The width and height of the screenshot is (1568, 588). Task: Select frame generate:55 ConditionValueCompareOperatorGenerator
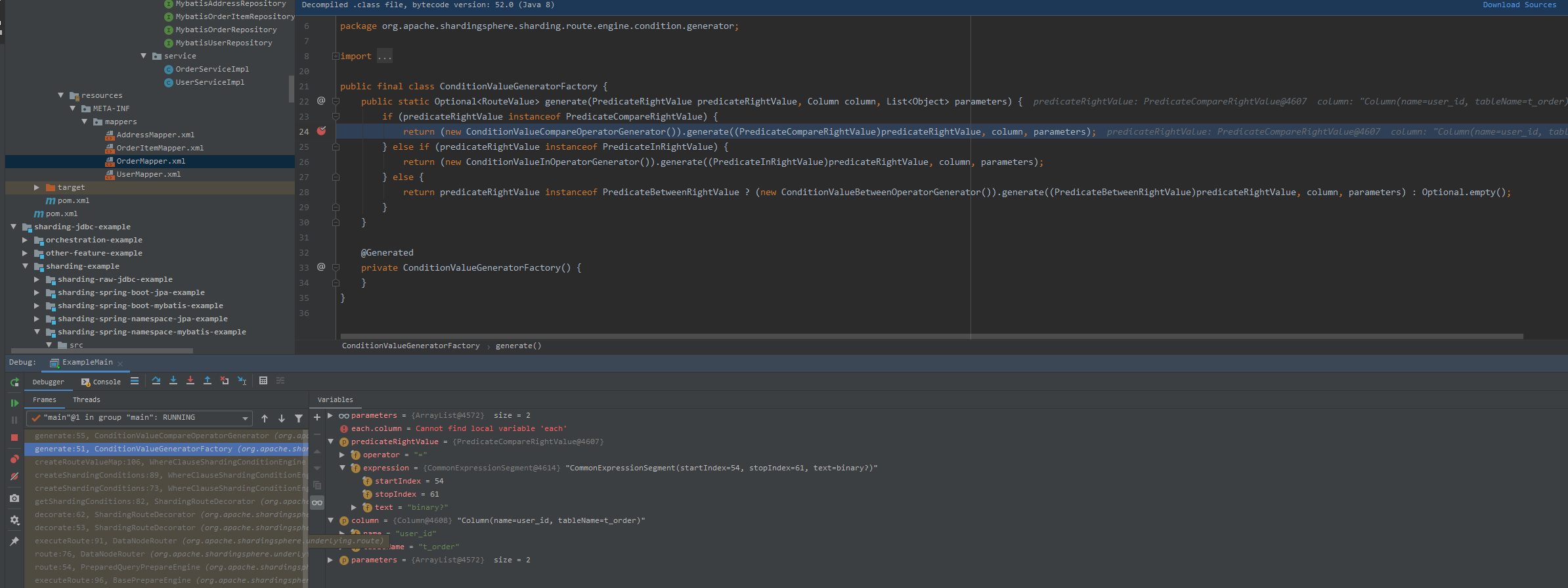pyautogui.click(x=167, y=436)
